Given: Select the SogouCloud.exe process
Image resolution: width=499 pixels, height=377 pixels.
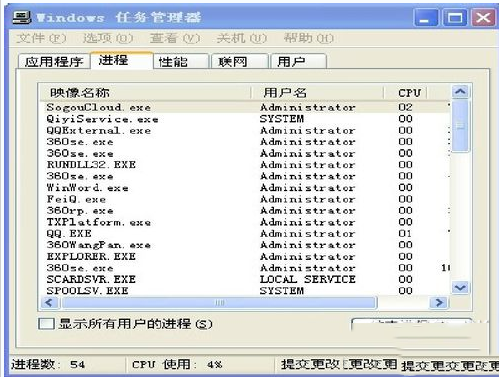Looking at the screenshot, I should 245,107.
